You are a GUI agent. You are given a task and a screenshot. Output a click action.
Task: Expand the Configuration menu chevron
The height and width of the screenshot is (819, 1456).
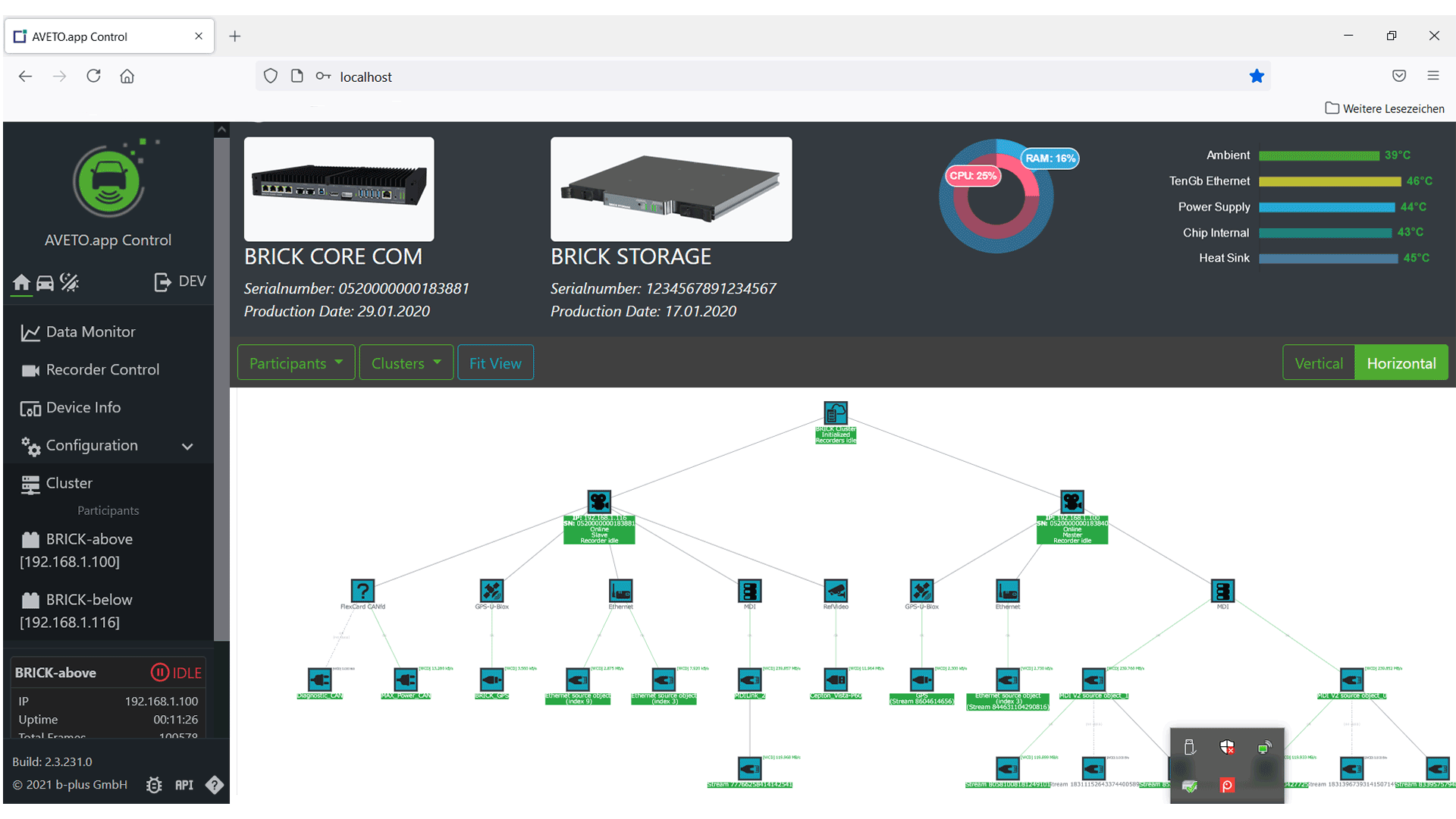coord(187,446)
